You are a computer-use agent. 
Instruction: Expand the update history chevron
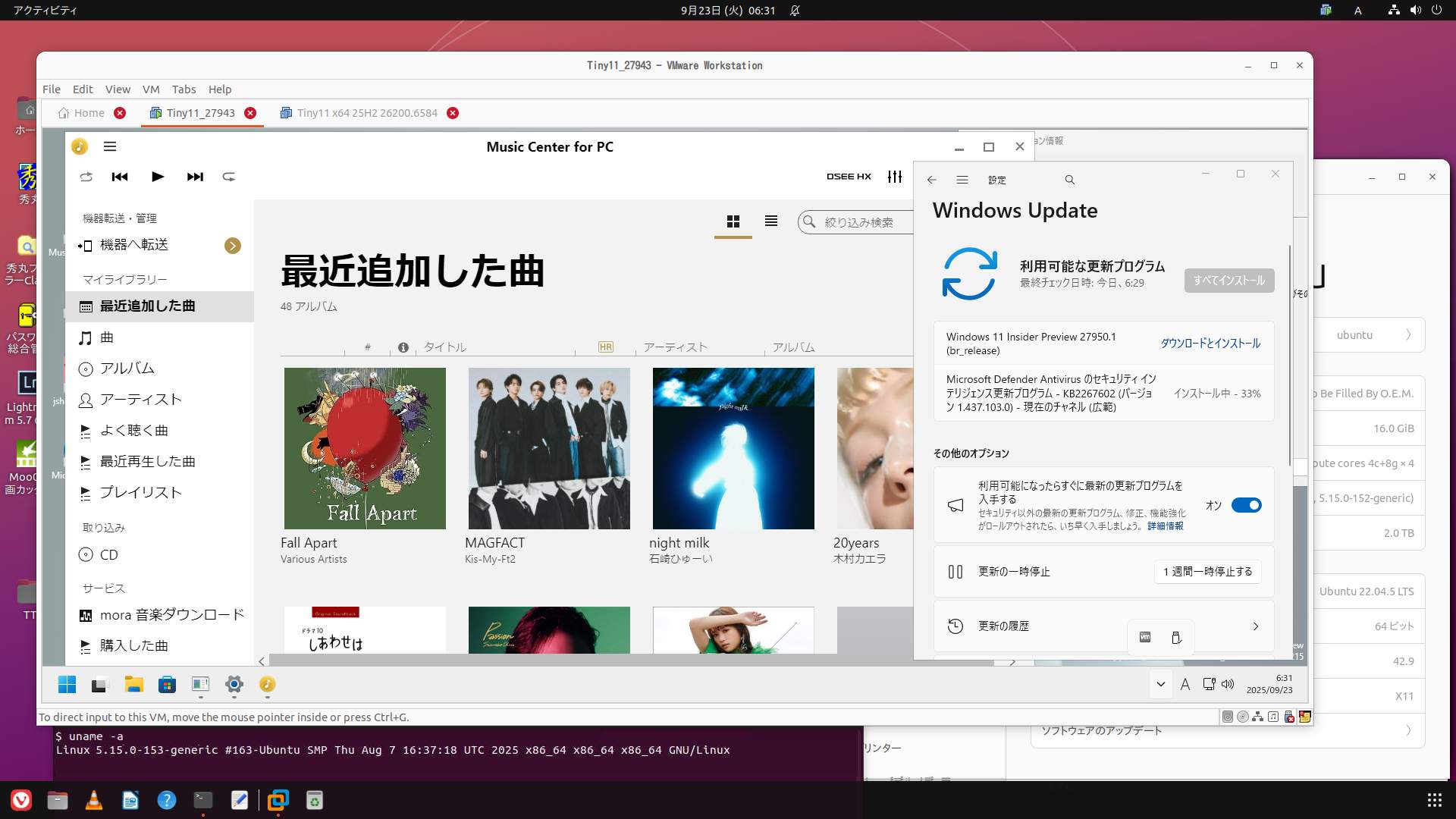[1256, 626]
